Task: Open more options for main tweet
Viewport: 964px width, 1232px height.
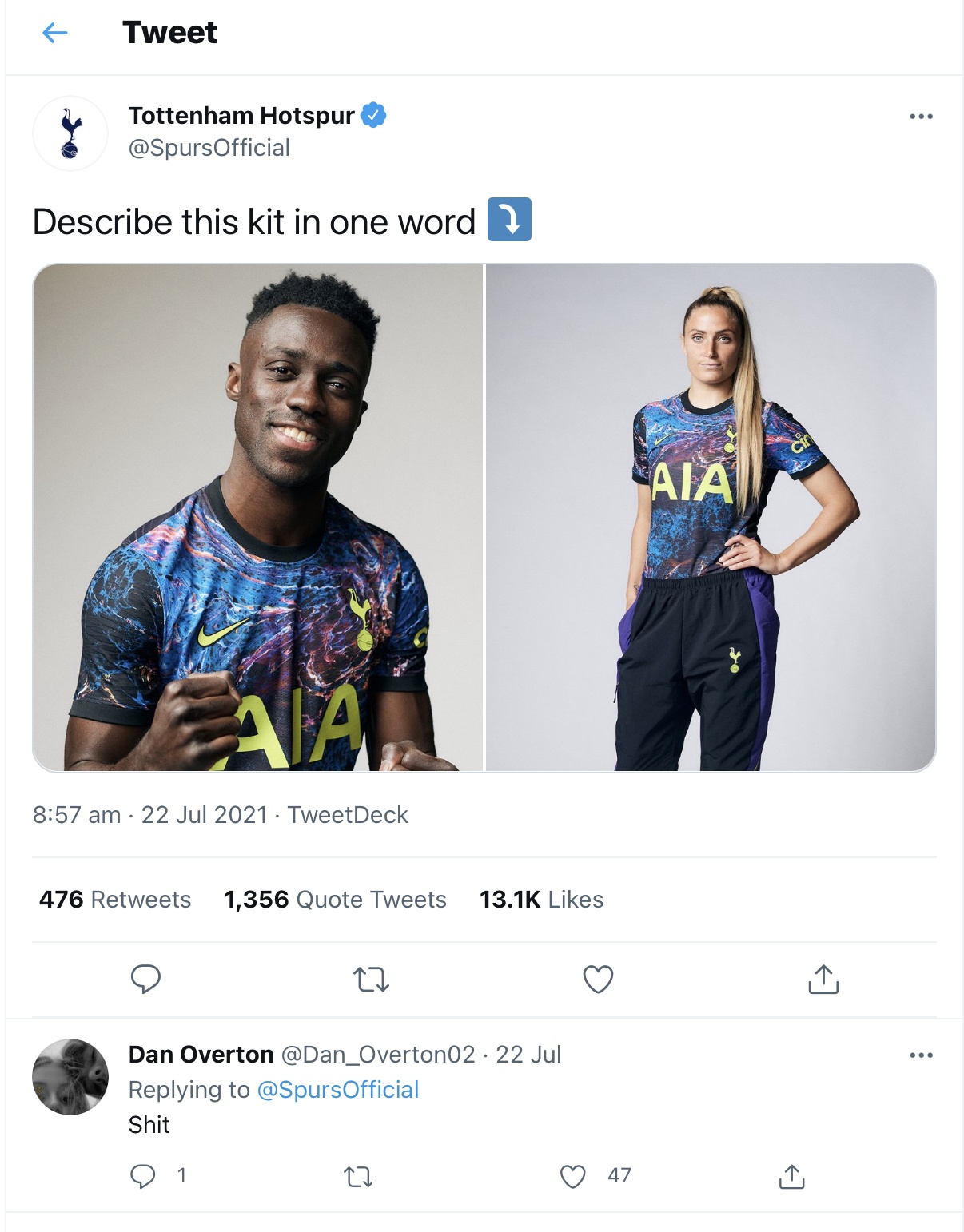Action: [x=921, y=117]
